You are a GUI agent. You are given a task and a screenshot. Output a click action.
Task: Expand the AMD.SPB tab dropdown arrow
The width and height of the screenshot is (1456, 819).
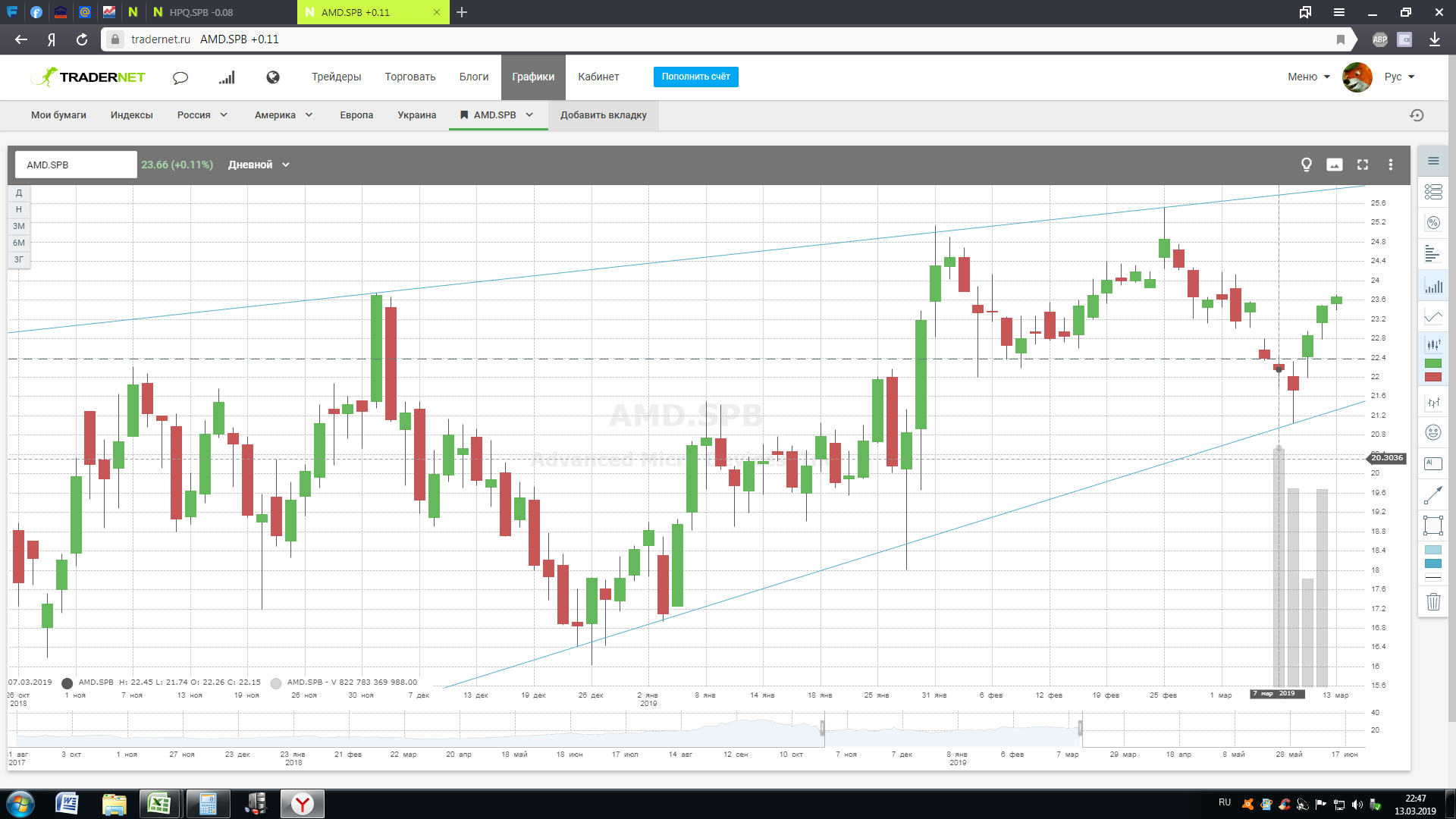point(529,115)
